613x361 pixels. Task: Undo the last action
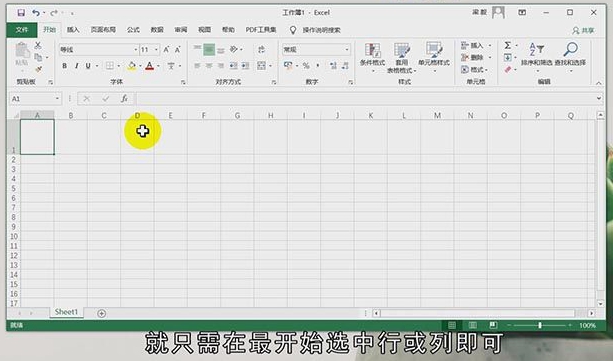coord(36,13)
